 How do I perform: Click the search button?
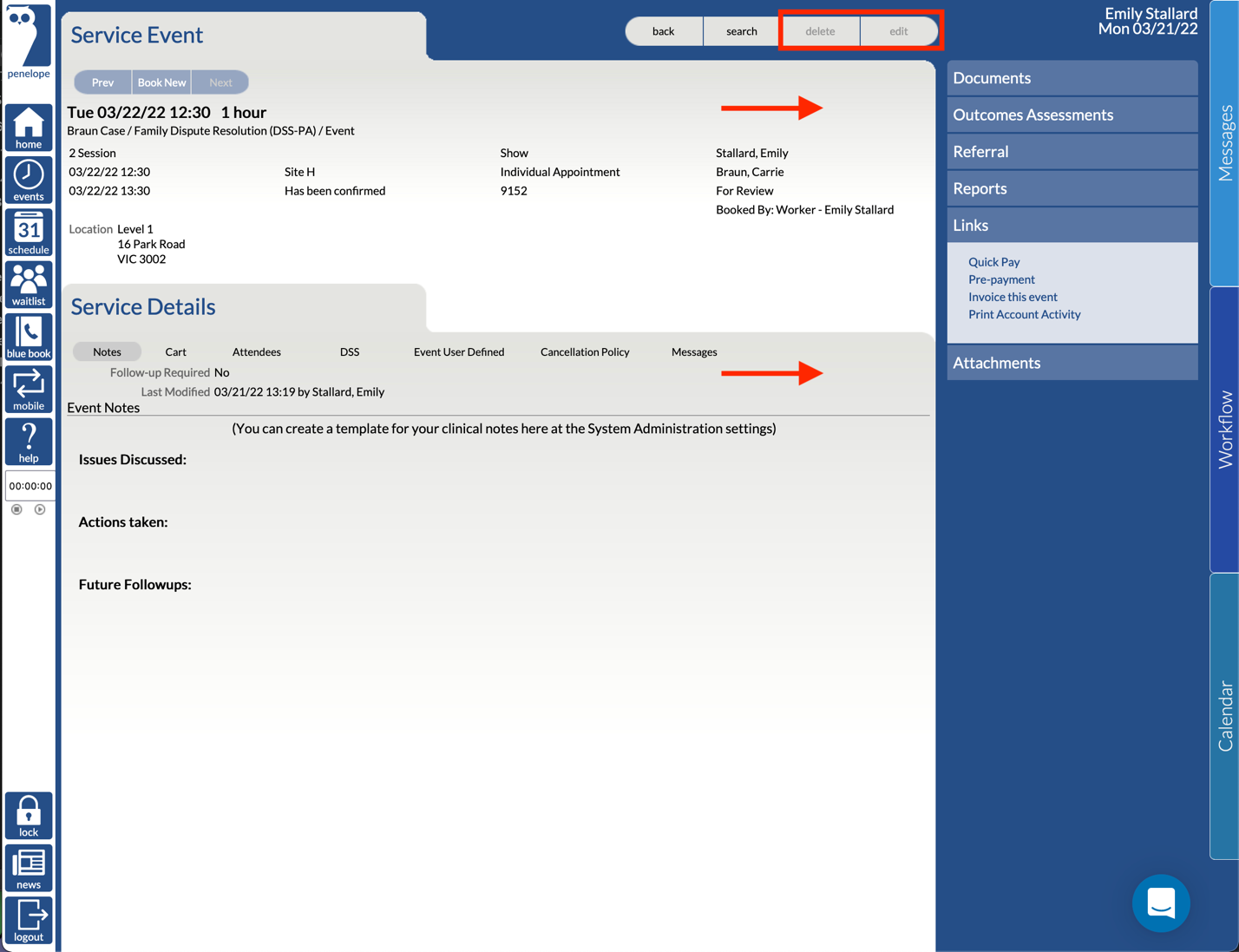pyautogui.click(x=742, y=31)
